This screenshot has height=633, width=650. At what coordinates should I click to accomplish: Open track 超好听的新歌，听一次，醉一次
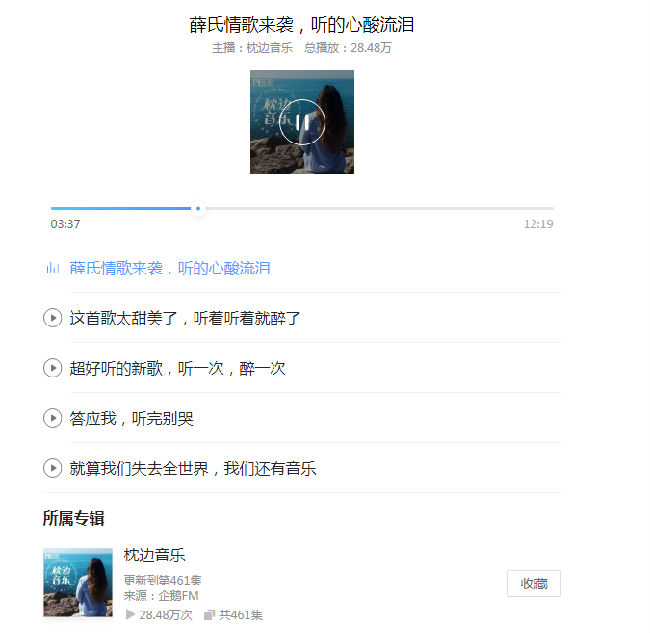[177, 368]
